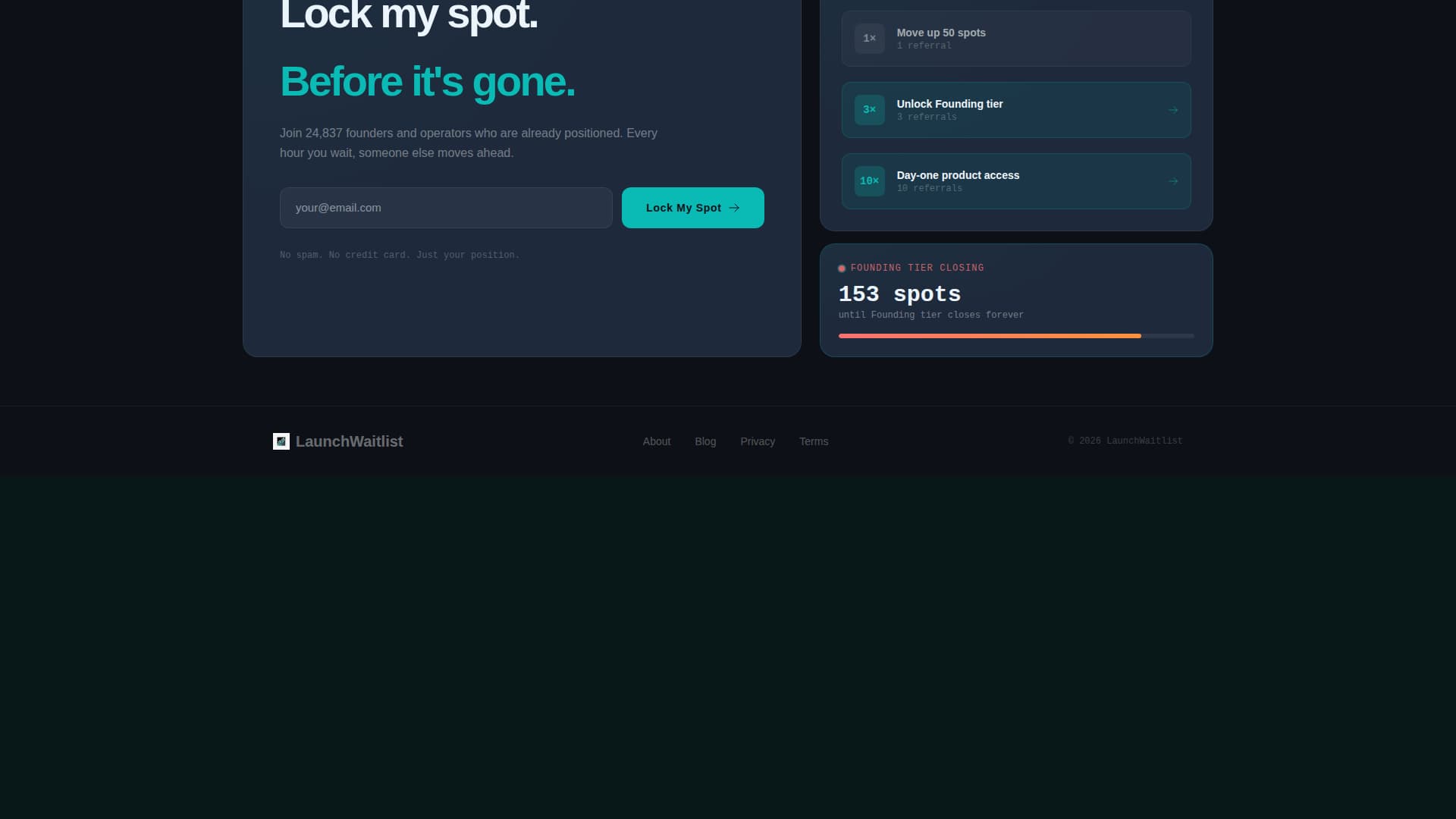Focus the your@email.com input field

tap(446, 208)
